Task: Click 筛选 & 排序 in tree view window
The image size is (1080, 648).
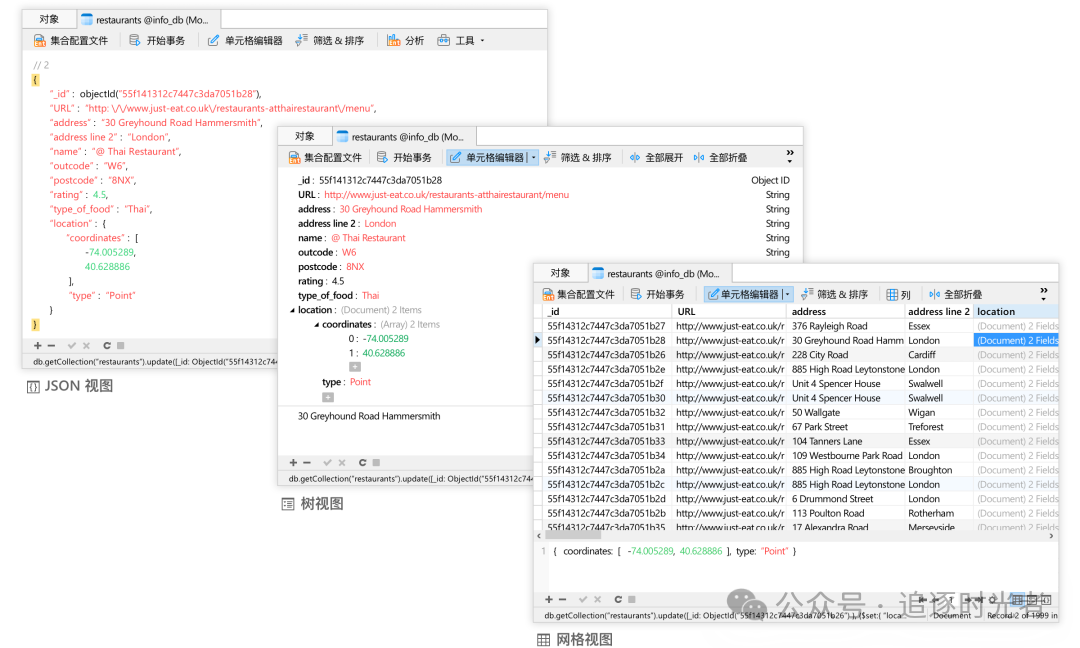Action: pyautogui.click(x=577, y=158)
